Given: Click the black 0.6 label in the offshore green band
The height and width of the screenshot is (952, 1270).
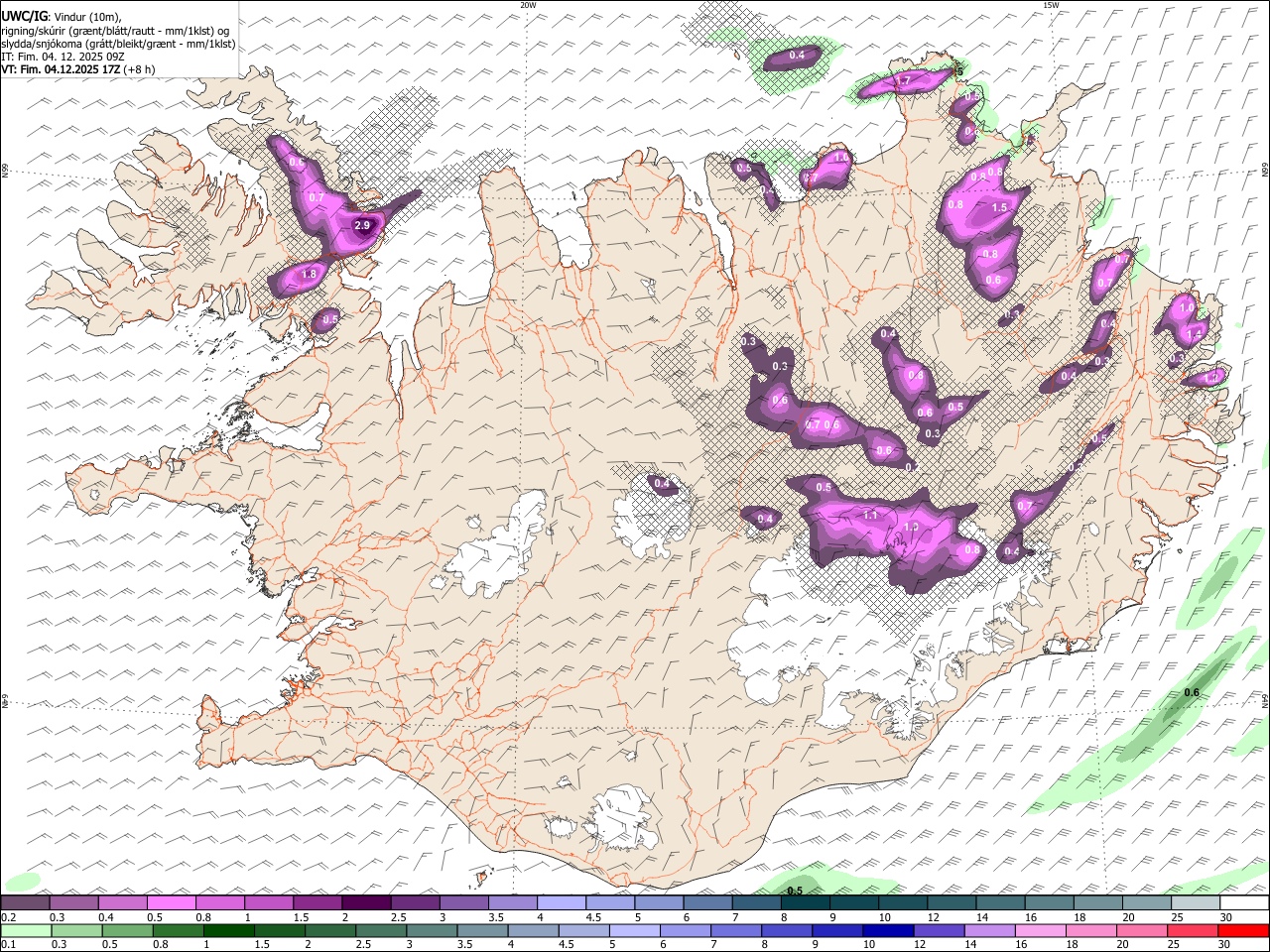Looking at the screenshot, I should pos(1192,692).
